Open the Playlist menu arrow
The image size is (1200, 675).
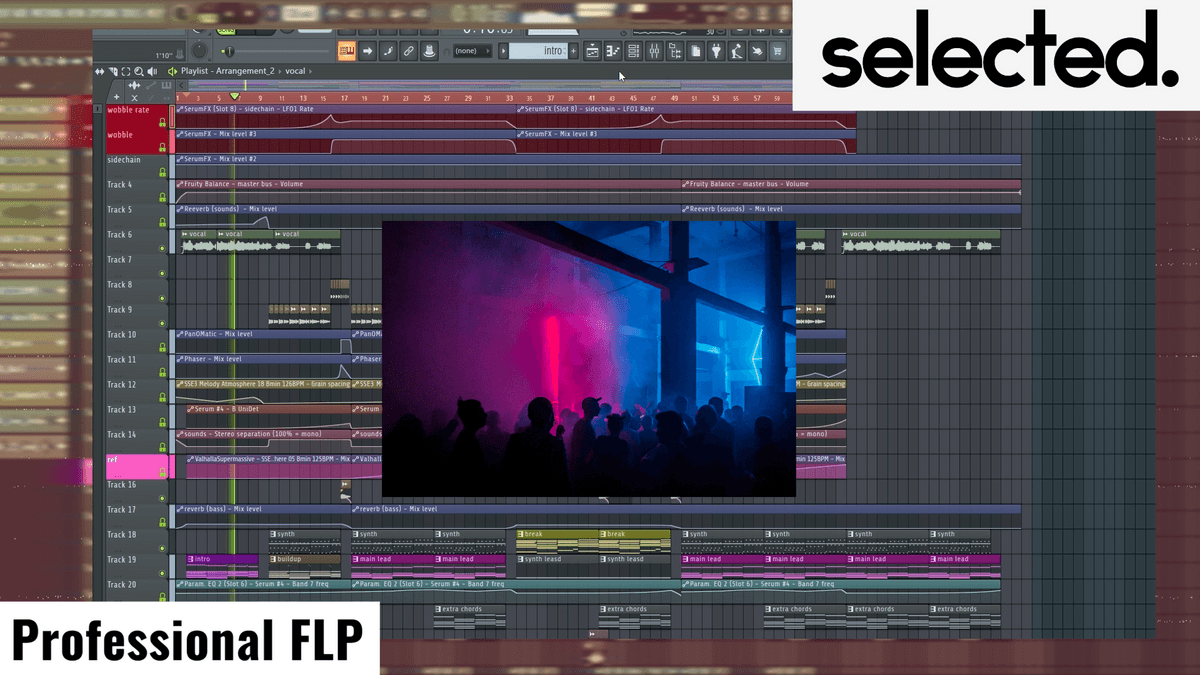(173, 72)
